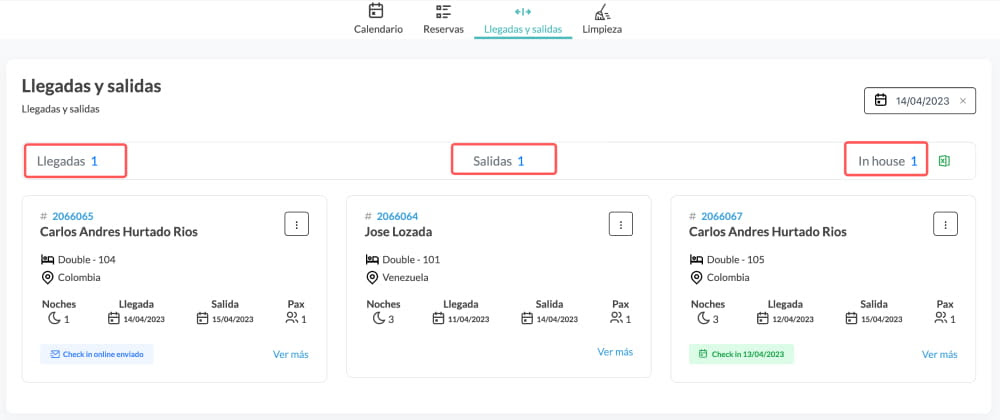Select the Llegadas counter section
This screenshot has width=1000, height=420.
(x=75, y=161)
